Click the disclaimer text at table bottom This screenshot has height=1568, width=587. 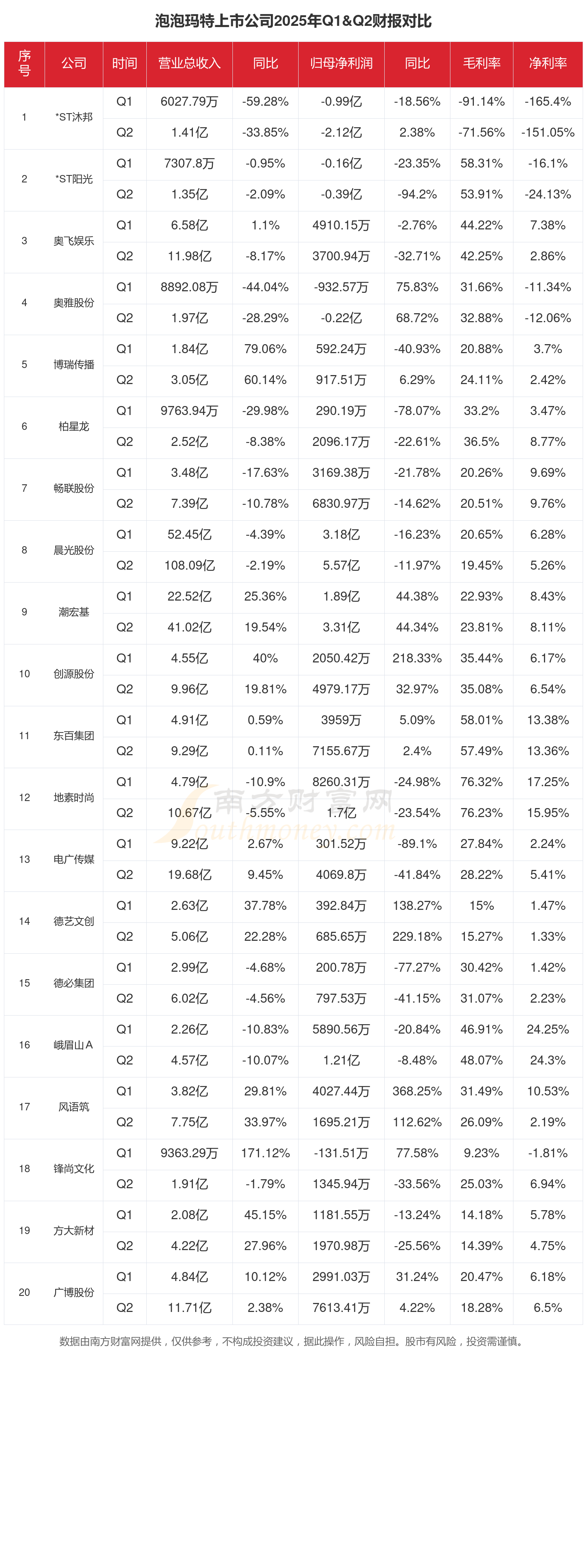292,1341
